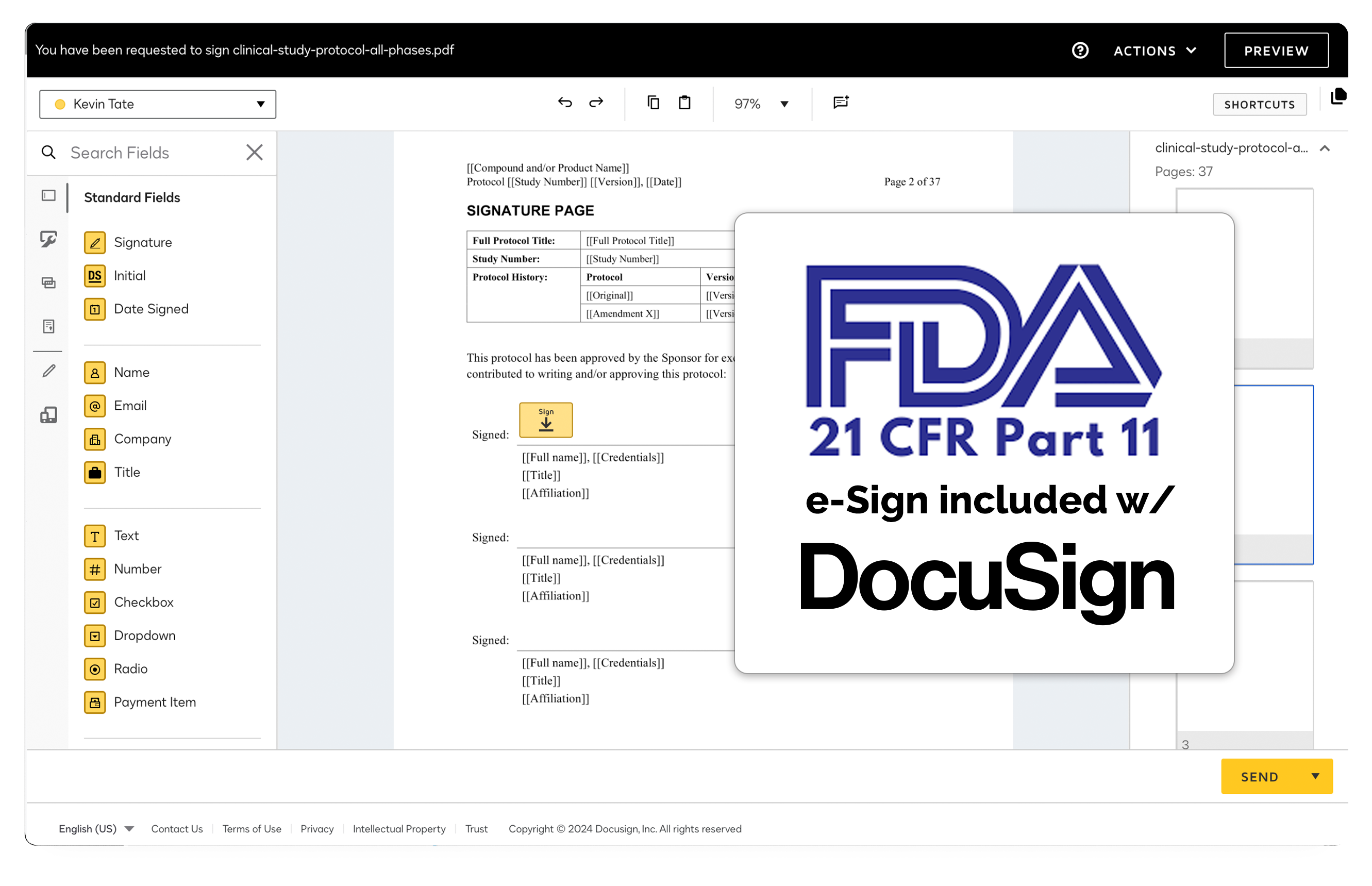Open page 3 thumbnail
Screen dimensions: 1372x886
[x=1244, y=665]
